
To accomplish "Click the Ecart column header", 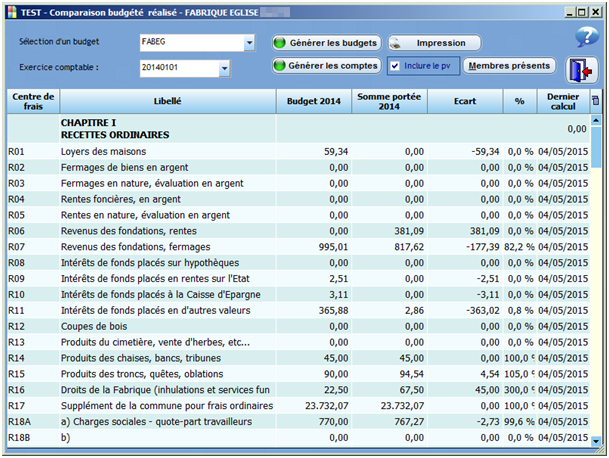I will pos(464,101).
